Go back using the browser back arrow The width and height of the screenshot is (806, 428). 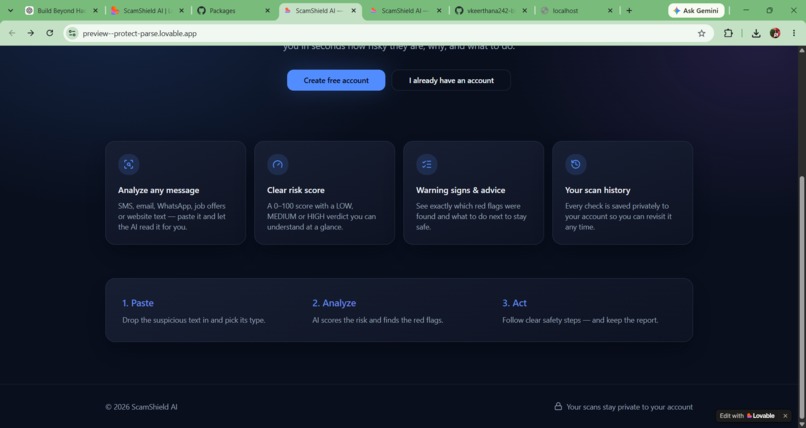coord(12,33)
